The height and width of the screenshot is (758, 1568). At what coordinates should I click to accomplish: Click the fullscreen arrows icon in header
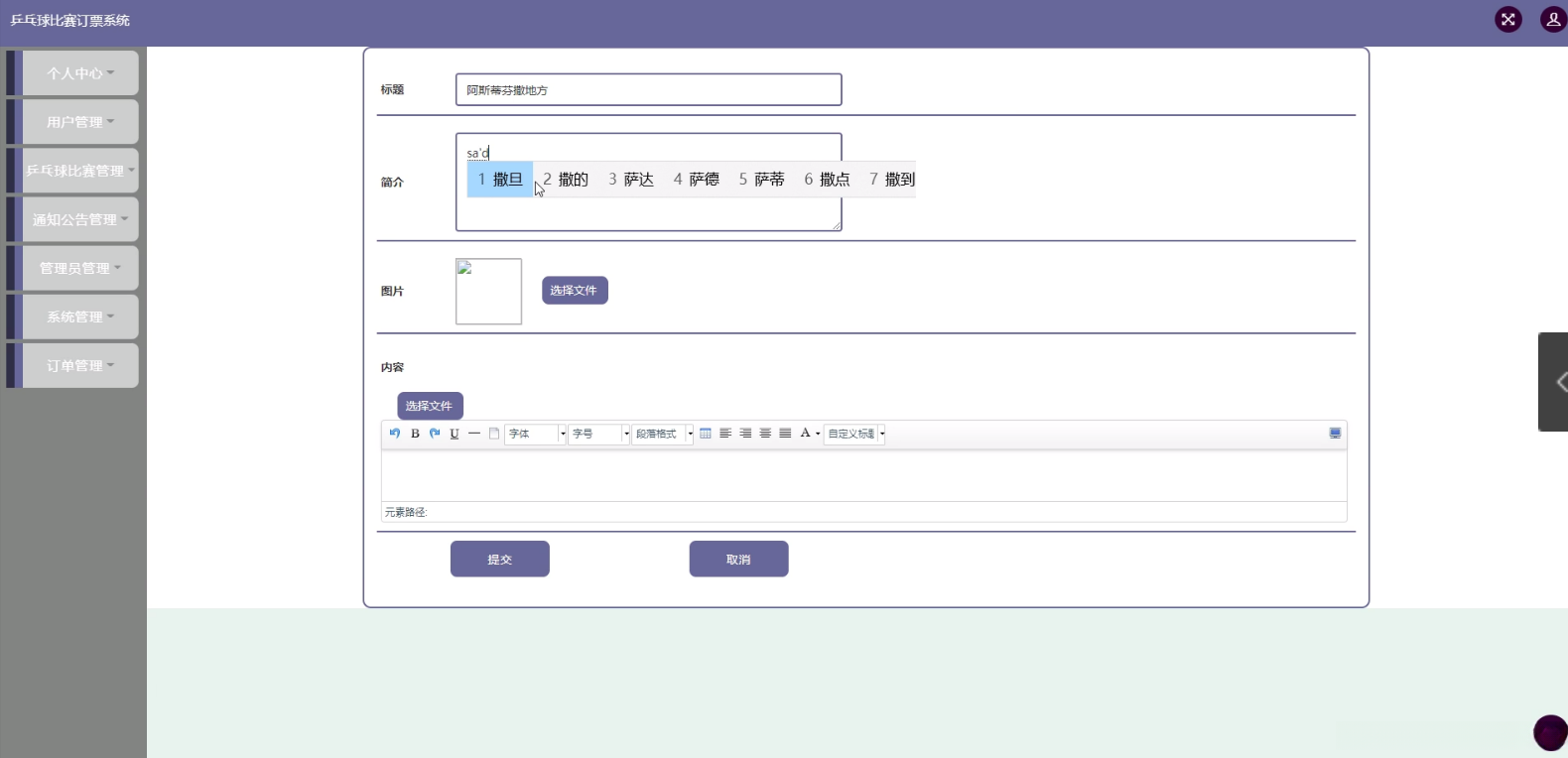1508,19
